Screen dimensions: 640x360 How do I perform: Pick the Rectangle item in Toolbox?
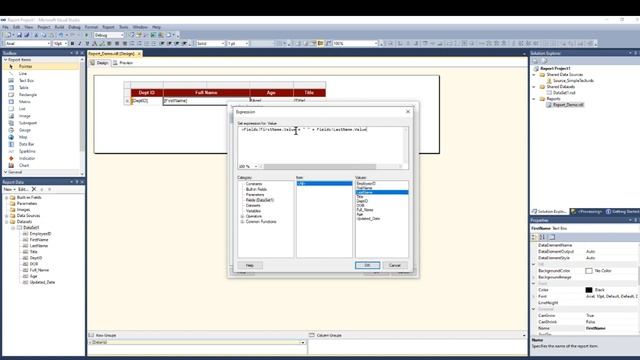point(28,95)
